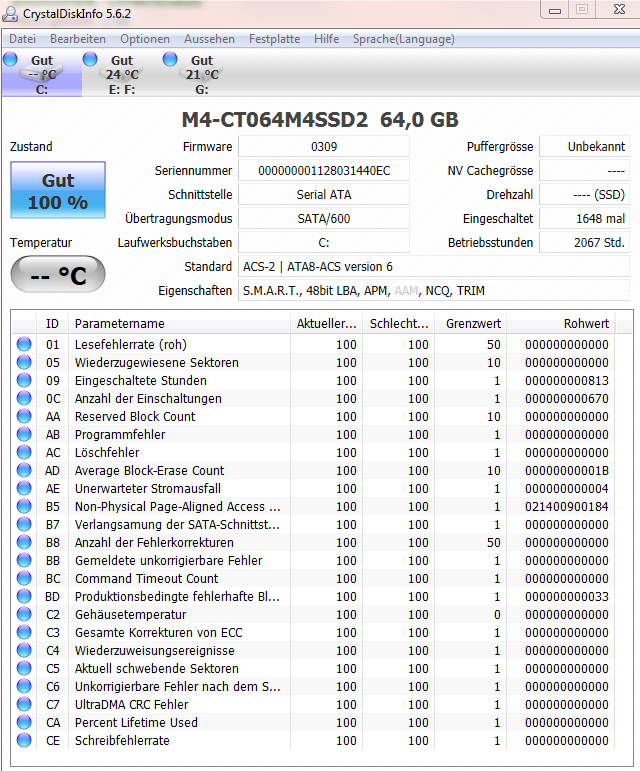
Task: Click the Firmware field showing 0309
Action: click(324, 147)
